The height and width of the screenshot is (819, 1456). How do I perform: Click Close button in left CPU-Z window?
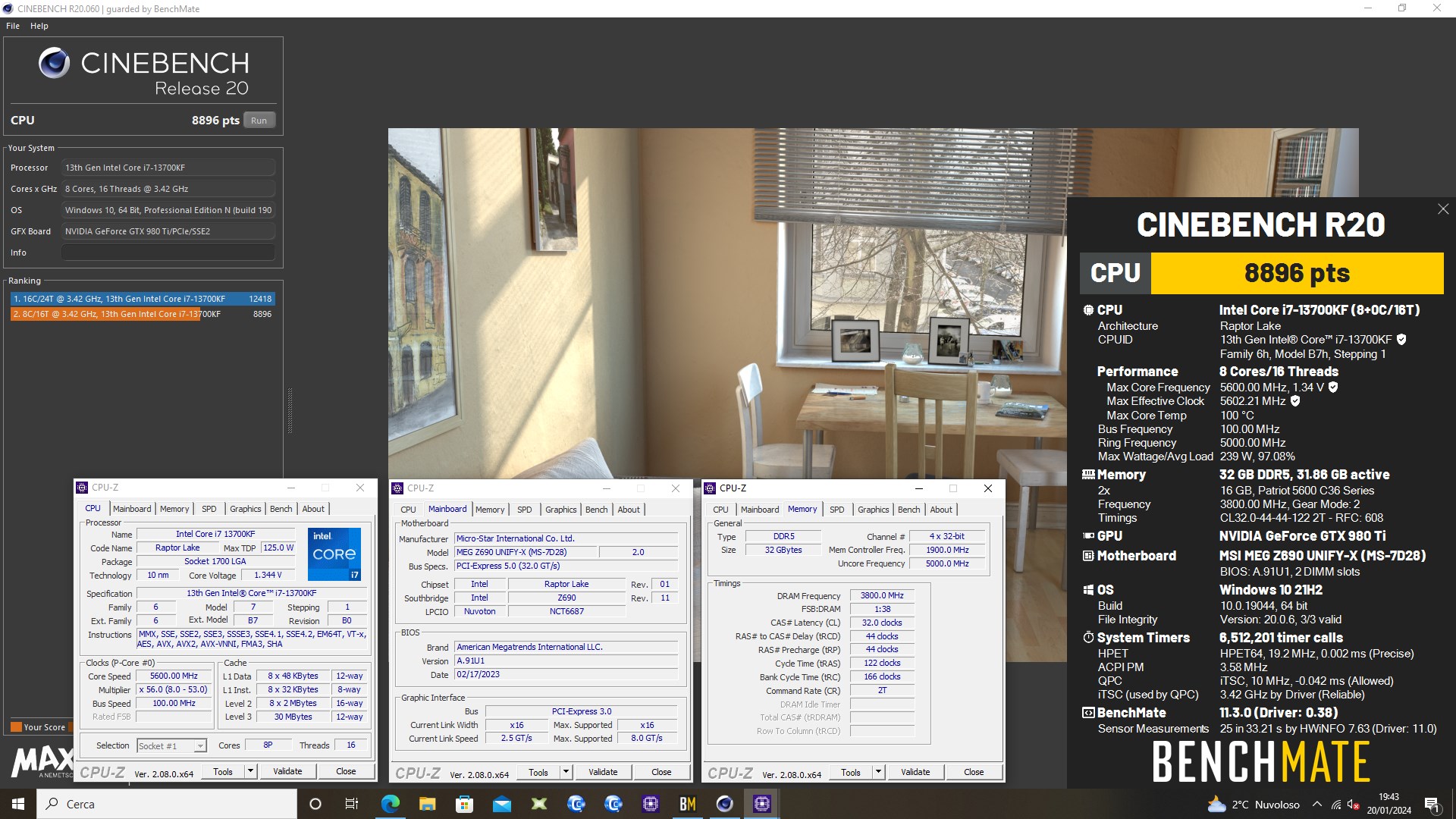(346, 771)
